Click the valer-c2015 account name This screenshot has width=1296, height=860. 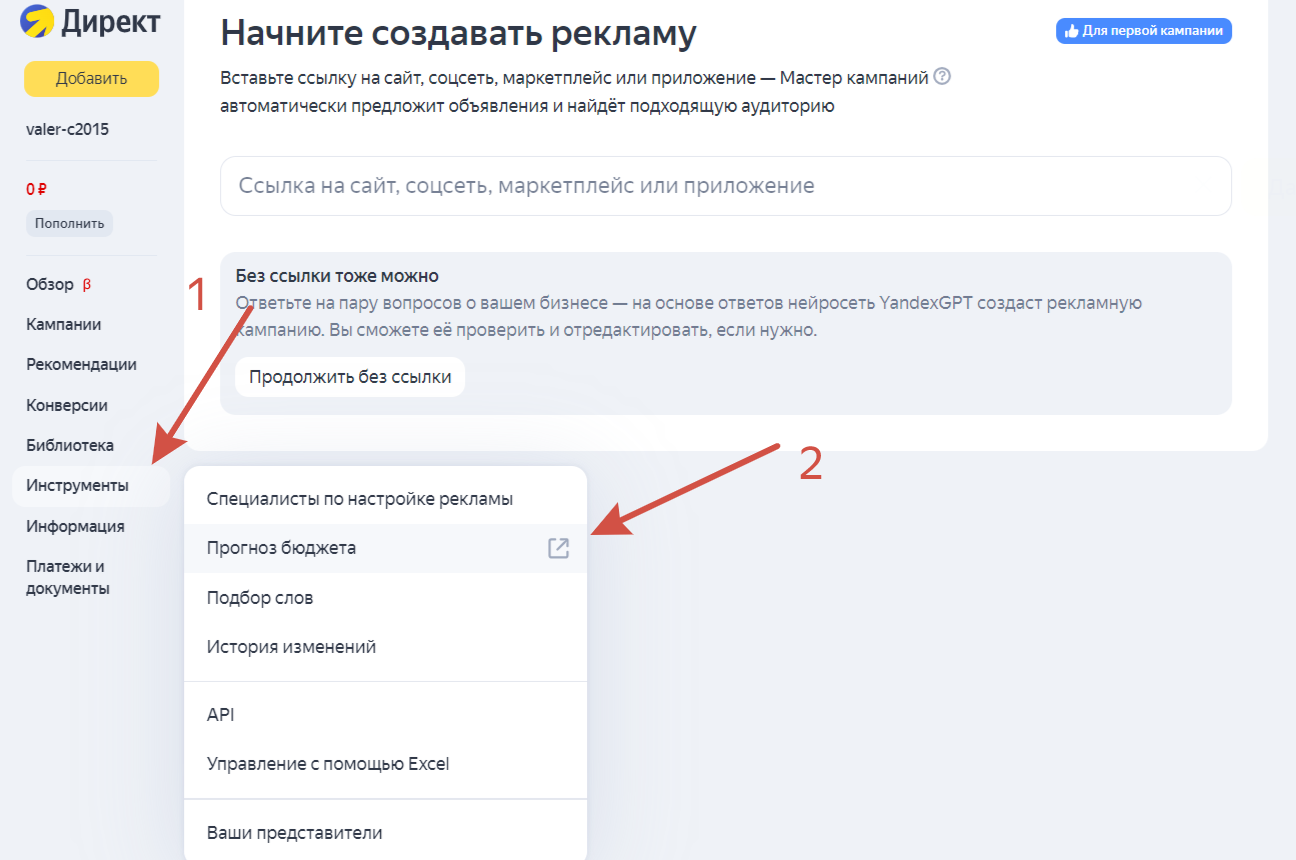coord(68,129)
